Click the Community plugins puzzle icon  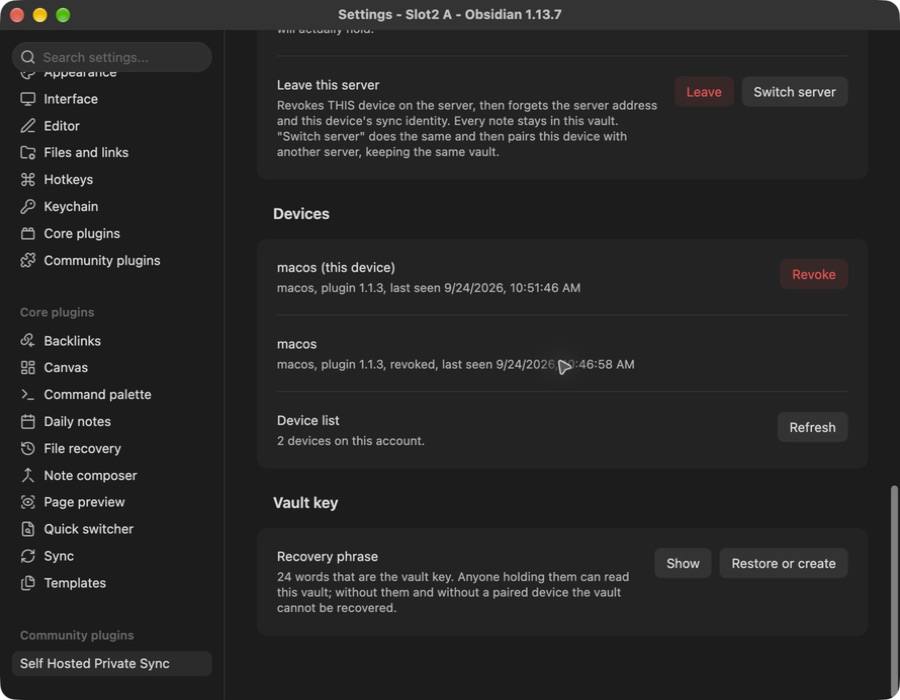(28, 260)
